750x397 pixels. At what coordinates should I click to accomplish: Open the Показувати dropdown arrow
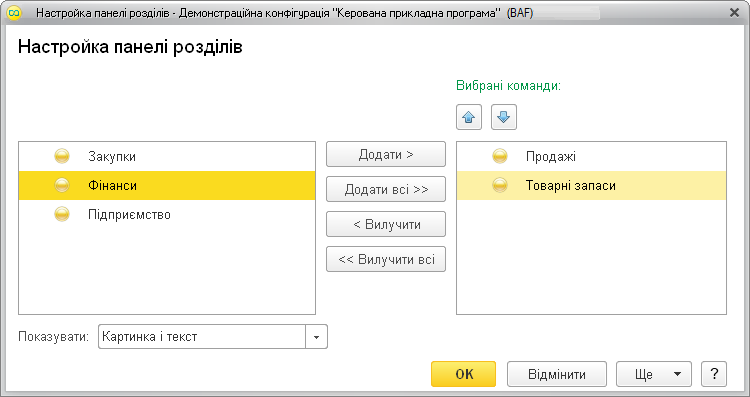[x=316, y=337]
